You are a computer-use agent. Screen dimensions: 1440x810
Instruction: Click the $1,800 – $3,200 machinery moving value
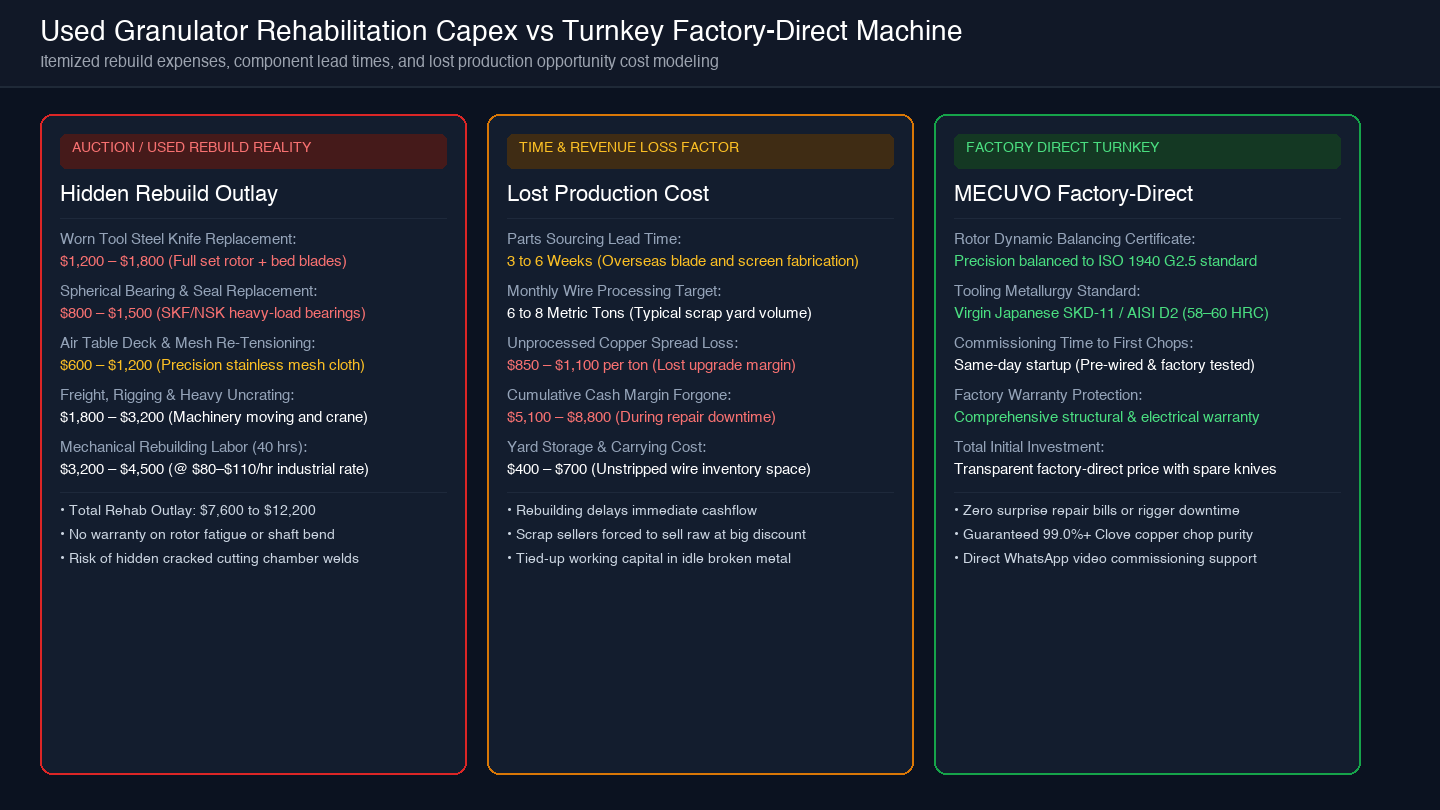click(x=214, y=417)
